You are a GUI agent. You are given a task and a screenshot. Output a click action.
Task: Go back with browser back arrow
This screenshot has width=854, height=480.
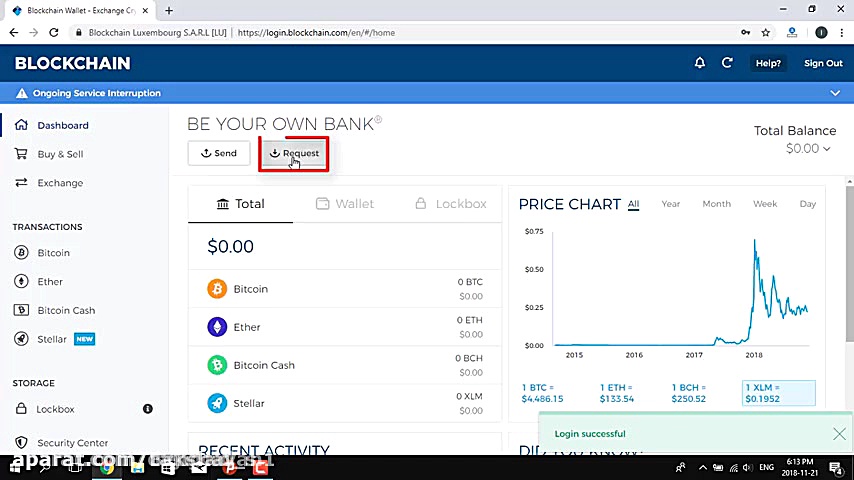click(14, 33)
